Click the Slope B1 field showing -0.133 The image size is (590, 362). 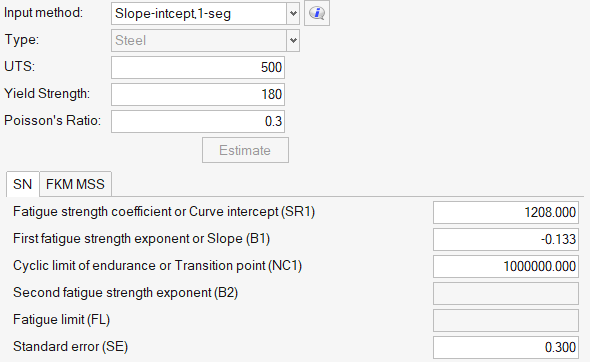(x=506, y=239)
